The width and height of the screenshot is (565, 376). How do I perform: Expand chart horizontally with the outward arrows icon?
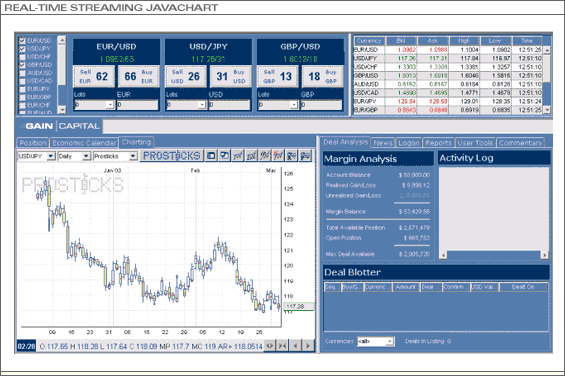[x=270, y=346]
